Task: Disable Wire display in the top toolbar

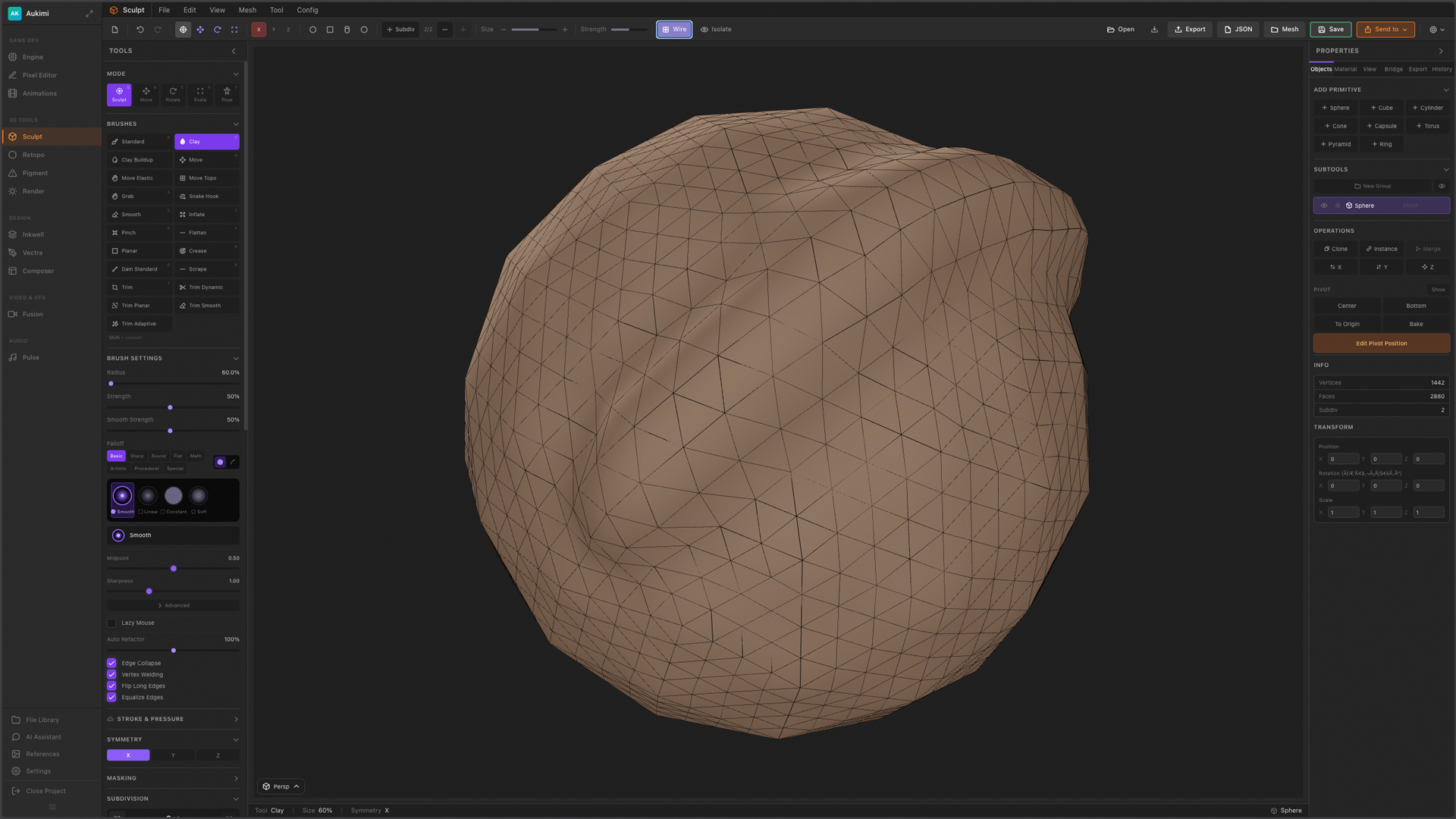Action: point(674,29)
